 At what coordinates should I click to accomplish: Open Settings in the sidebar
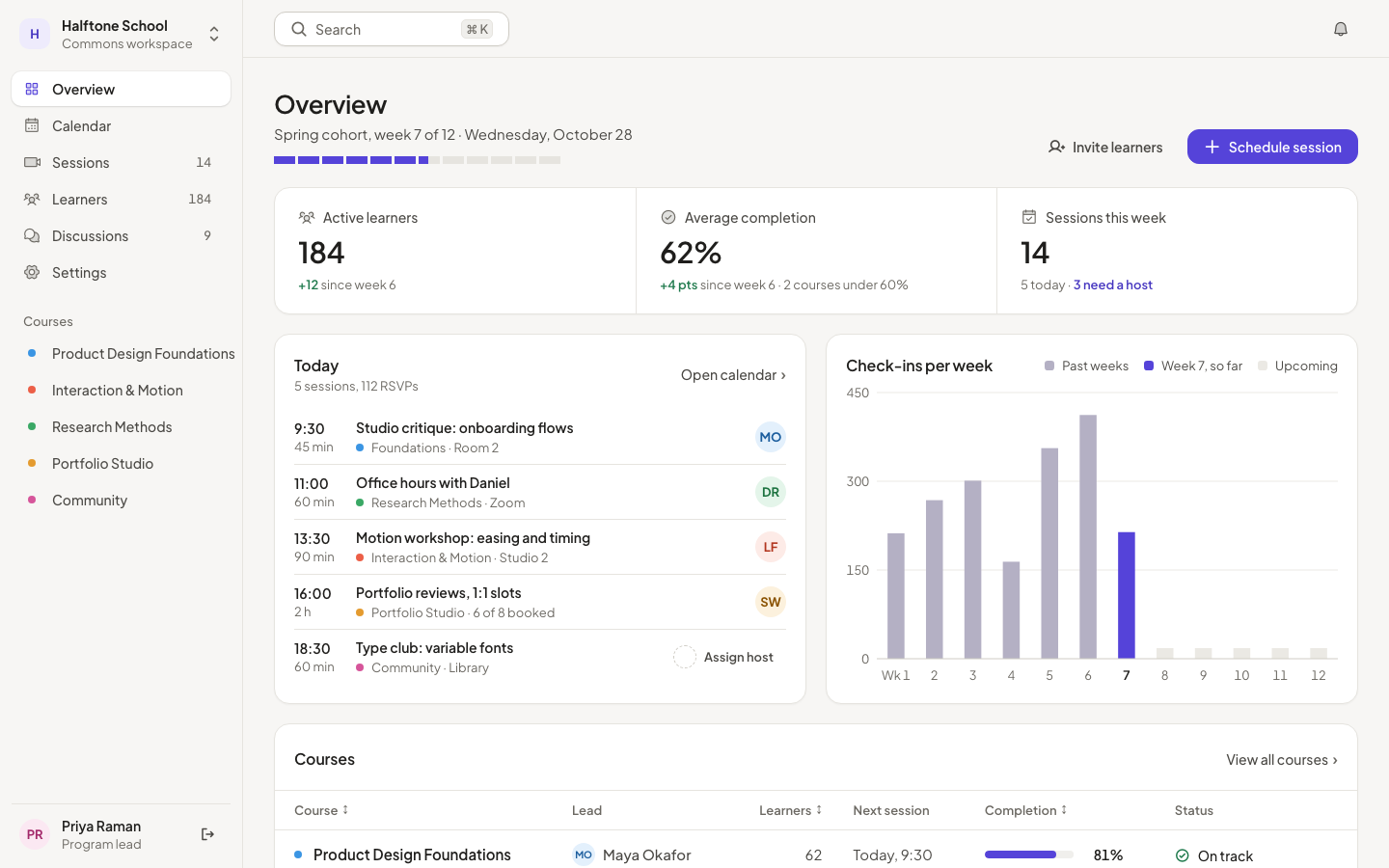coord(121,272)
